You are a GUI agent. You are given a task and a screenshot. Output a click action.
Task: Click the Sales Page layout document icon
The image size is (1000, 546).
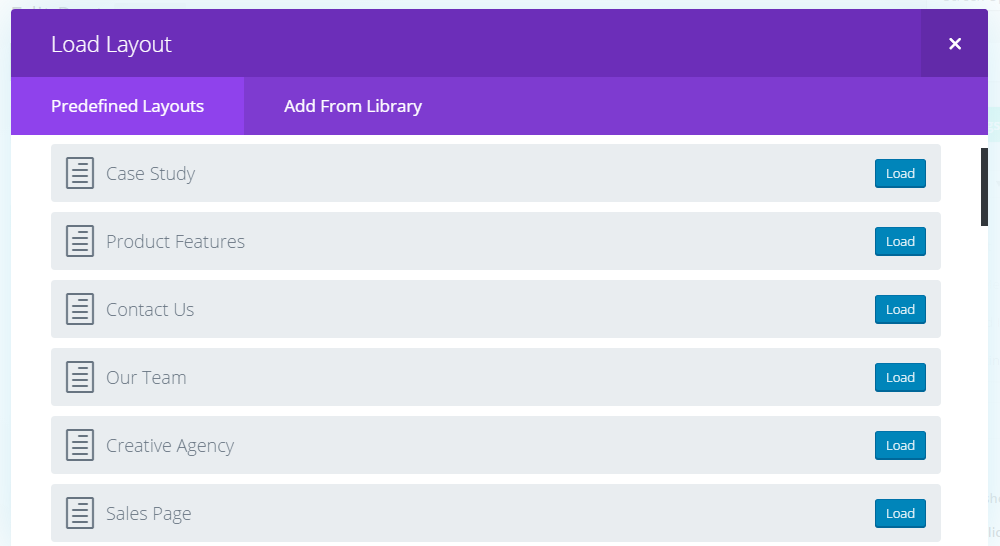point(80,513)
